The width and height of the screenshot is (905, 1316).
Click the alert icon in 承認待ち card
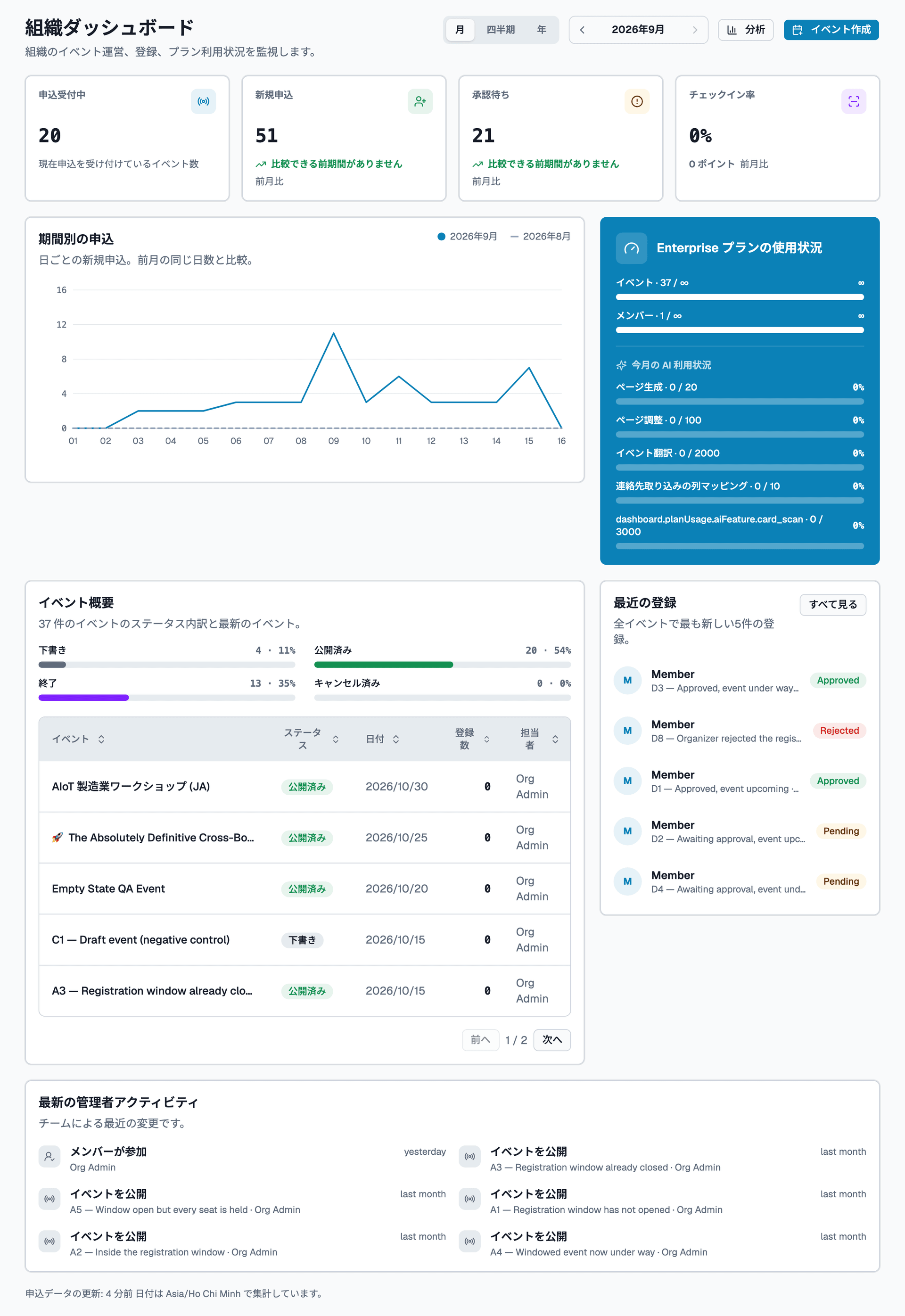tap(637, 101)
